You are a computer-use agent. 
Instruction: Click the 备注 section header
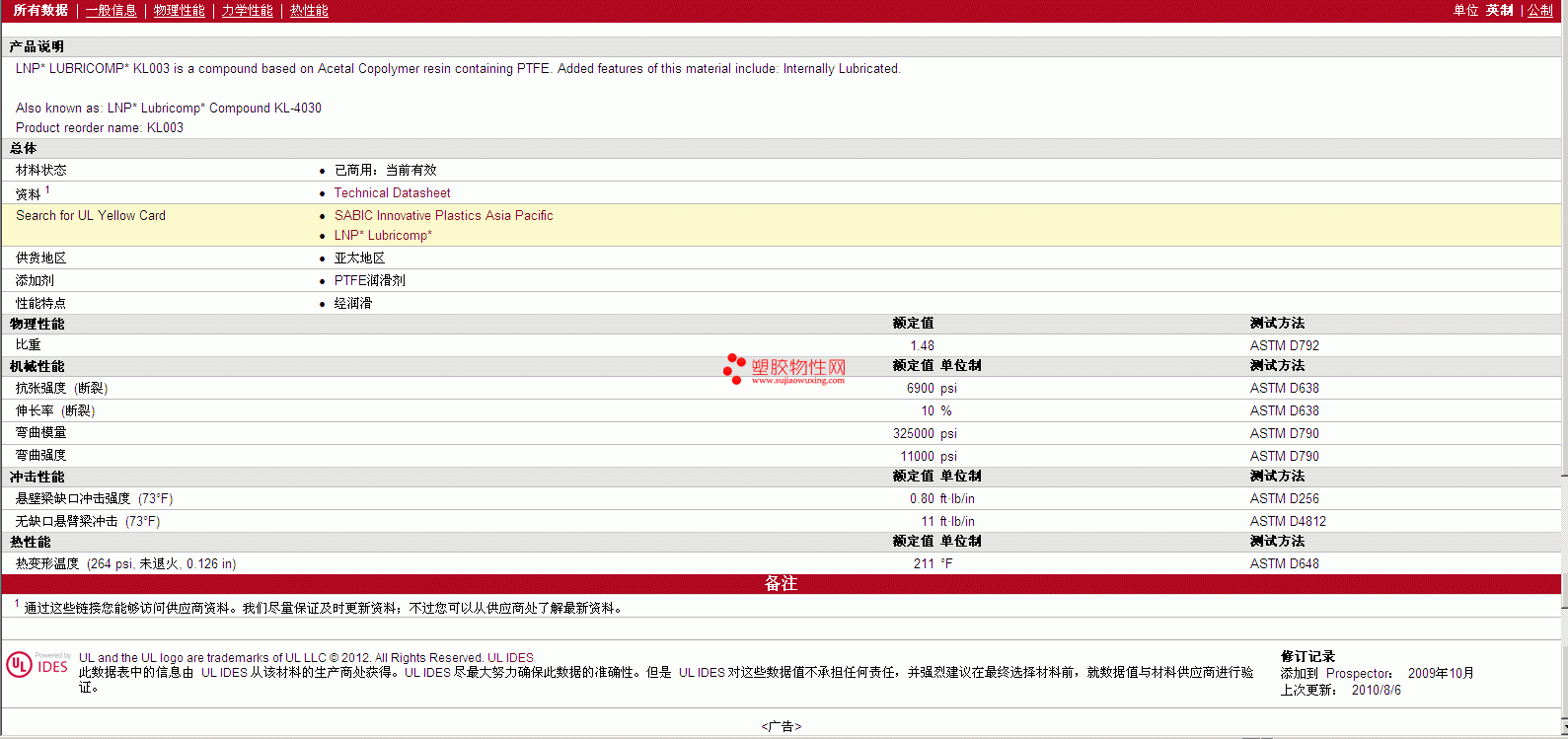click(781, 583)
